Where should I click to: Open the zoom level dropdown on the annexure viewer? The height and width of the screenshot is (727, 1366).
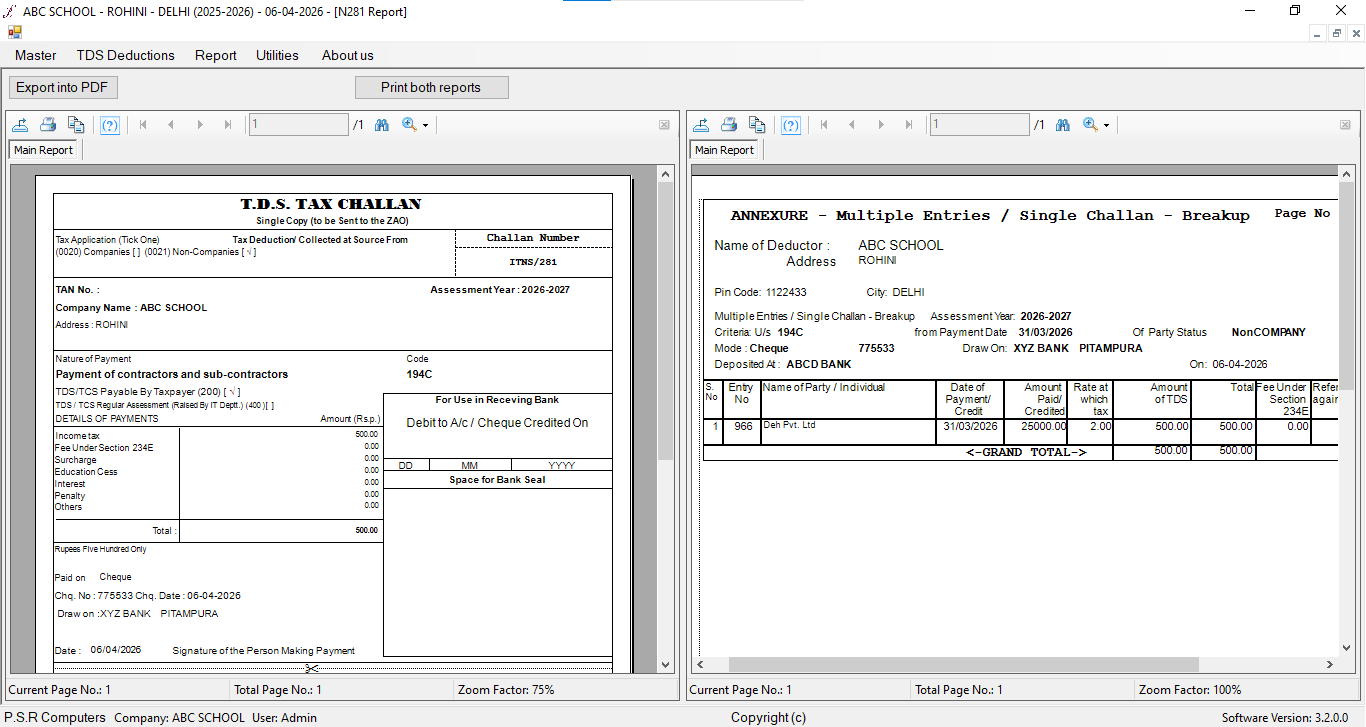tap(1106, 124)
